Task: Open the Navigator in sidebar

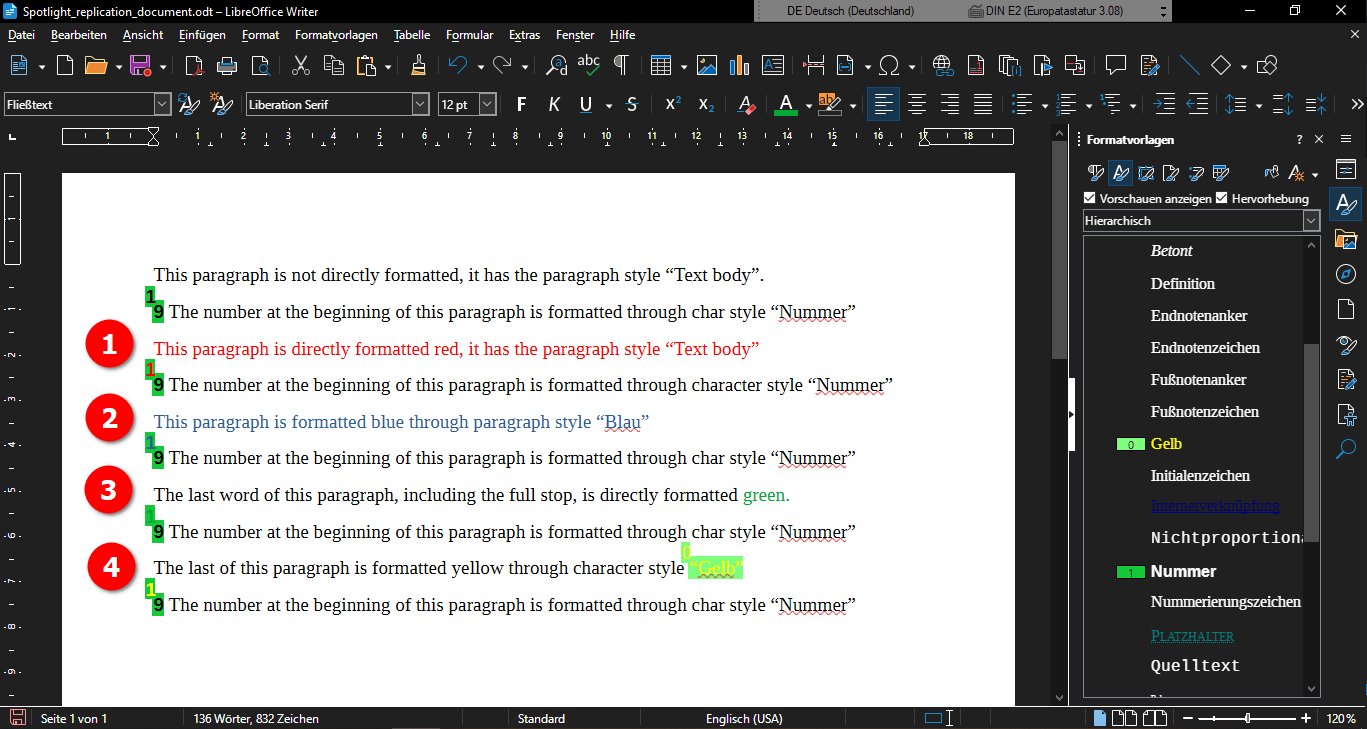Action: (x=1346, y=274)
